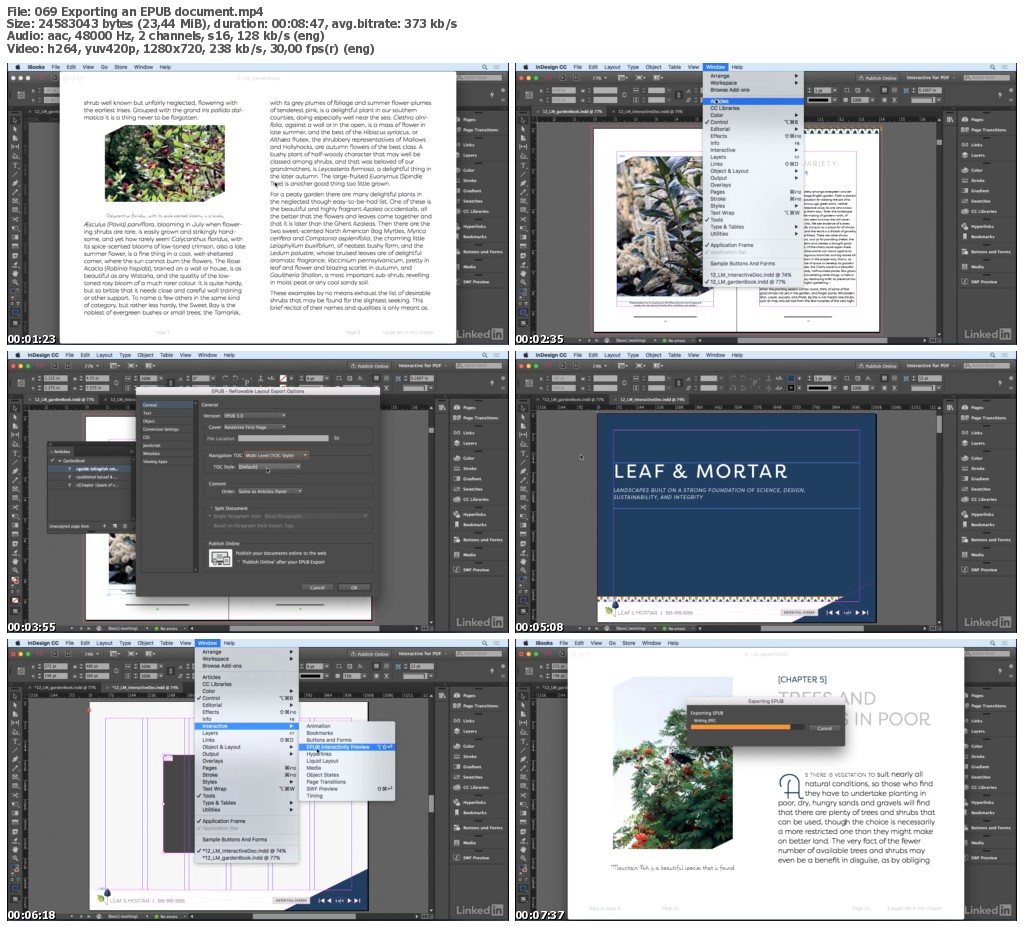
Task: Click the trash icon in the Articles panel
Action: click(125, 526)
